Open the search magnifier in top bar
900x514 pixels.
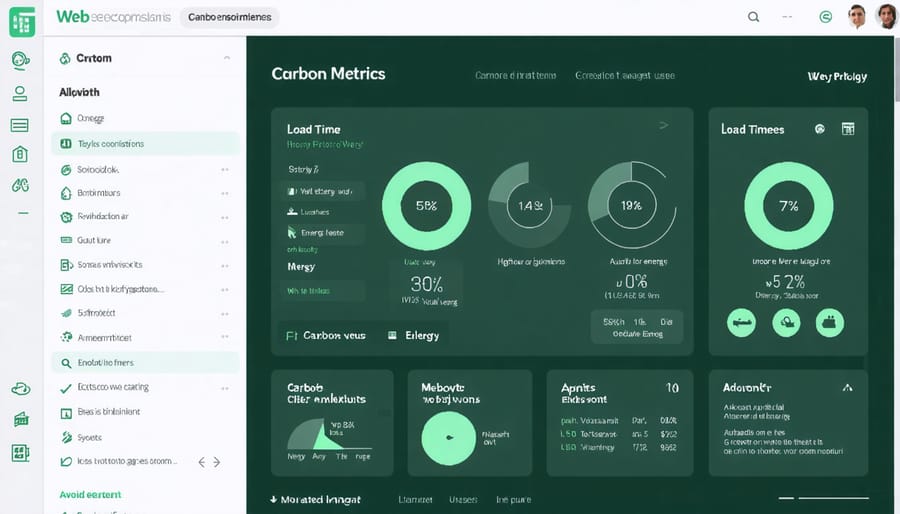pyautogui.click(x=754, y=17)
